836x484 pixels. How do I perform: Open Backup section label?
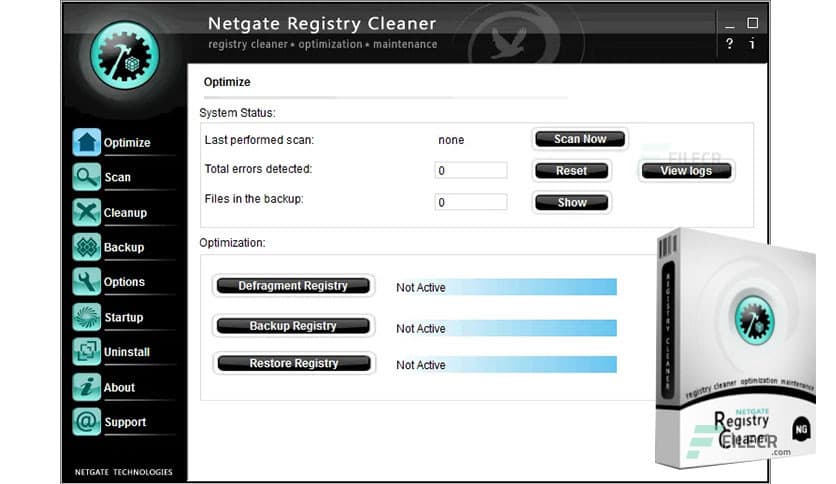124,247
